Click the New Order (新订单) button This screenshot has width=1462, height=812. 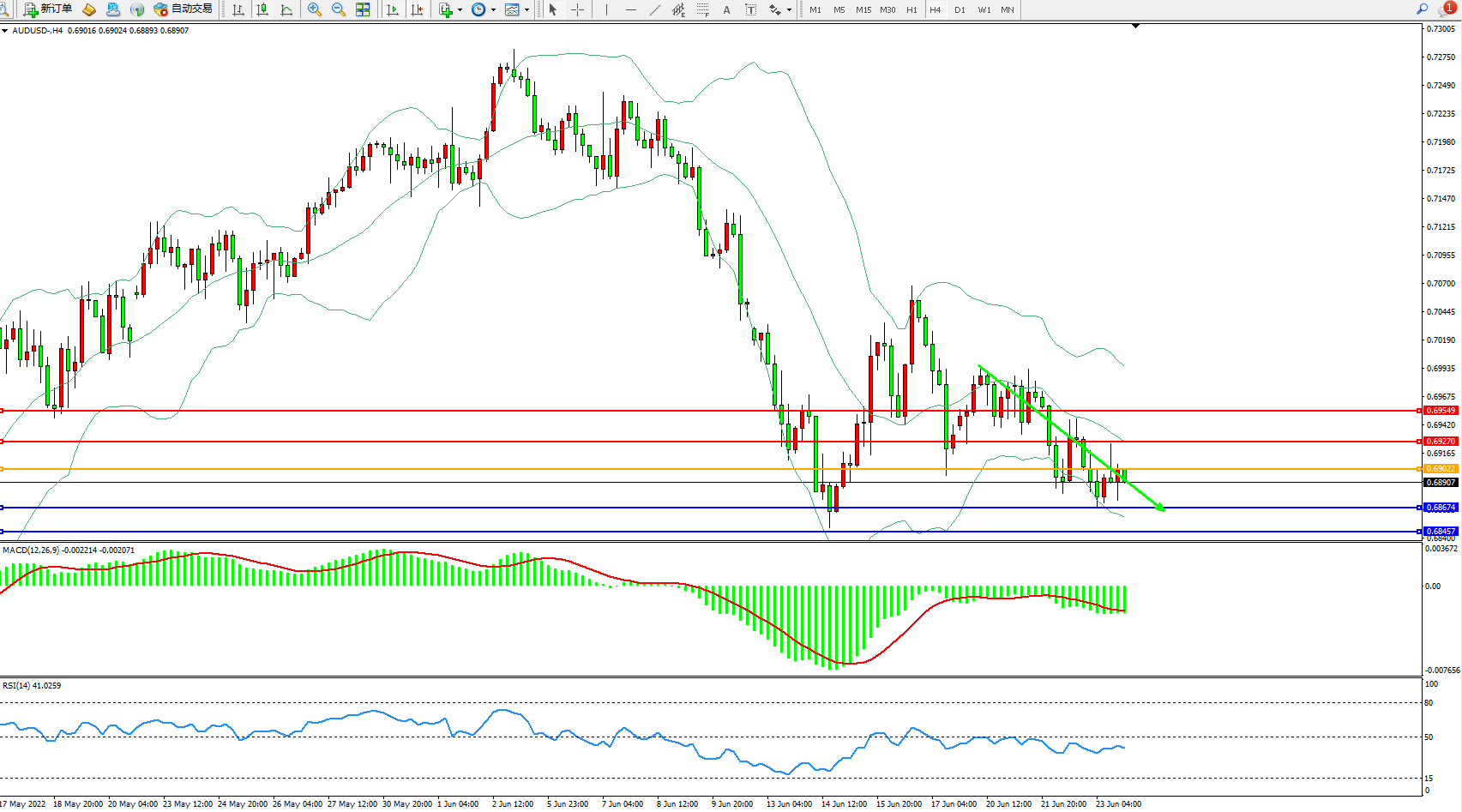click(x=49, y=9)
